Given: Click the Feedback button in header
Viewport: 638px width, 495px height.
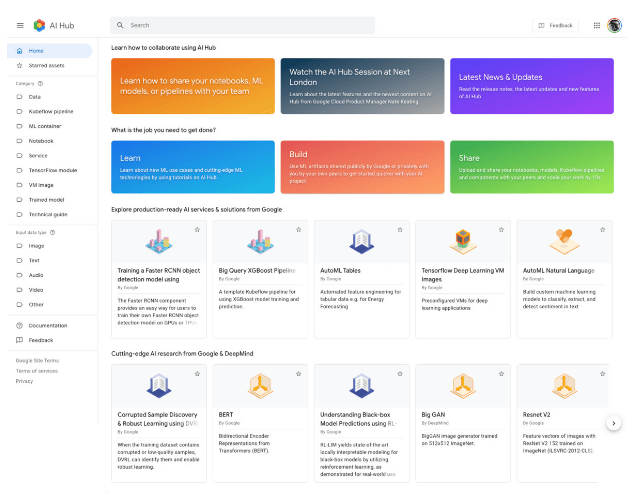Looking at the screenshot, I should (555, 25).
